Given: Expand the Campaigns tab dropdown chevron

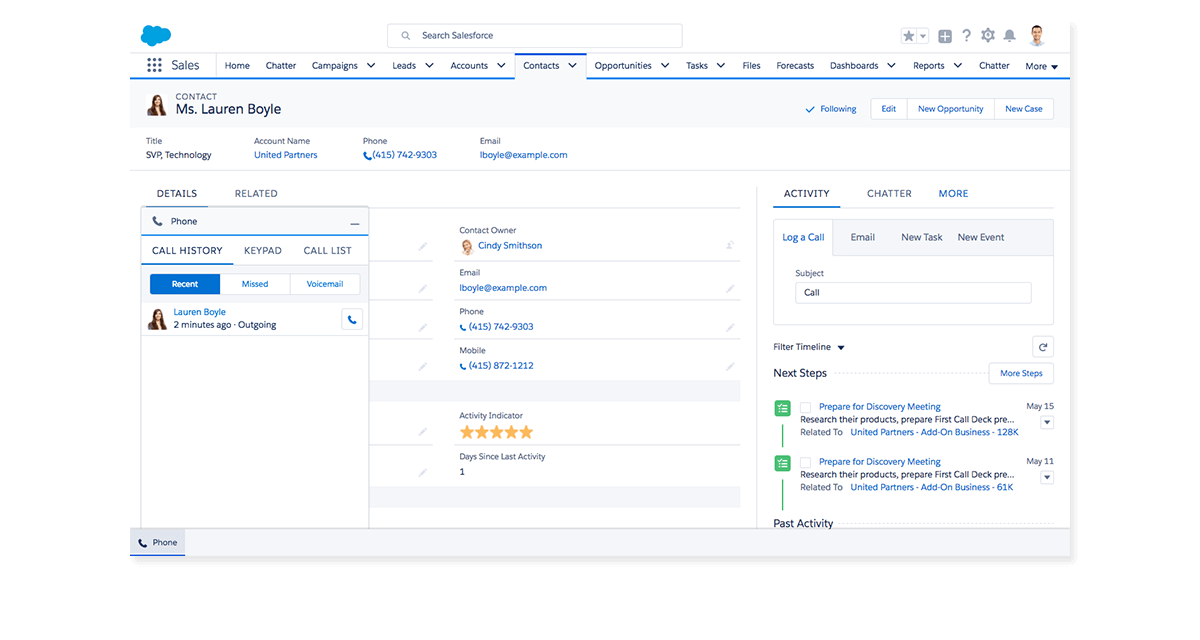Looking at the screenshot, I should (x=371, y=66).
